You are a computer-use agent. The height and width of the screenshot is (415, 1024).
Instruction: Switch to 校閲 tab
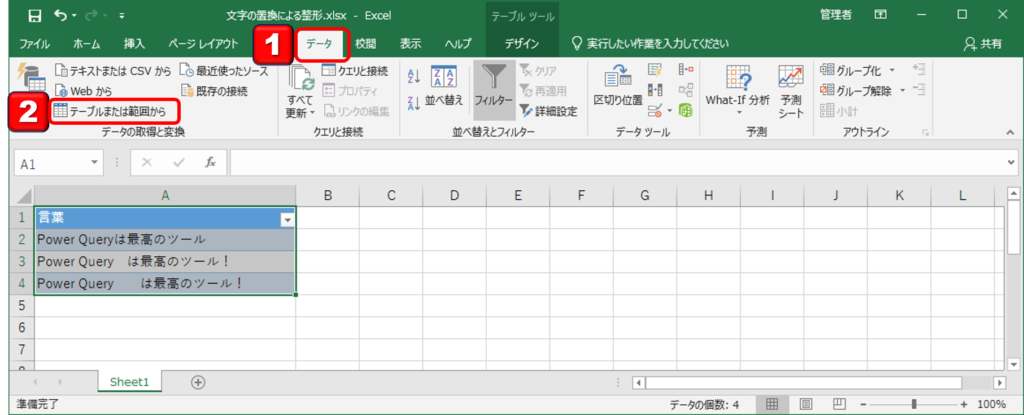(366, 44)
